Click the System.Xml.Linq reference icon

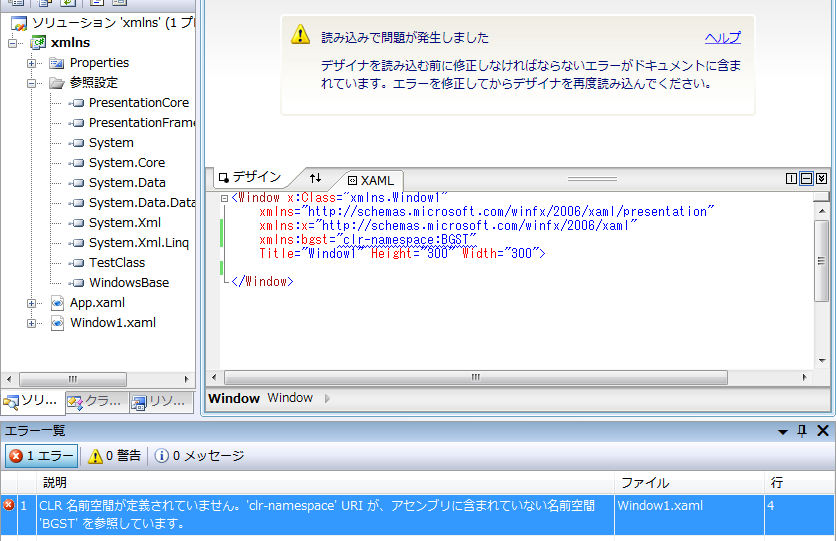(x=77, y=243)
